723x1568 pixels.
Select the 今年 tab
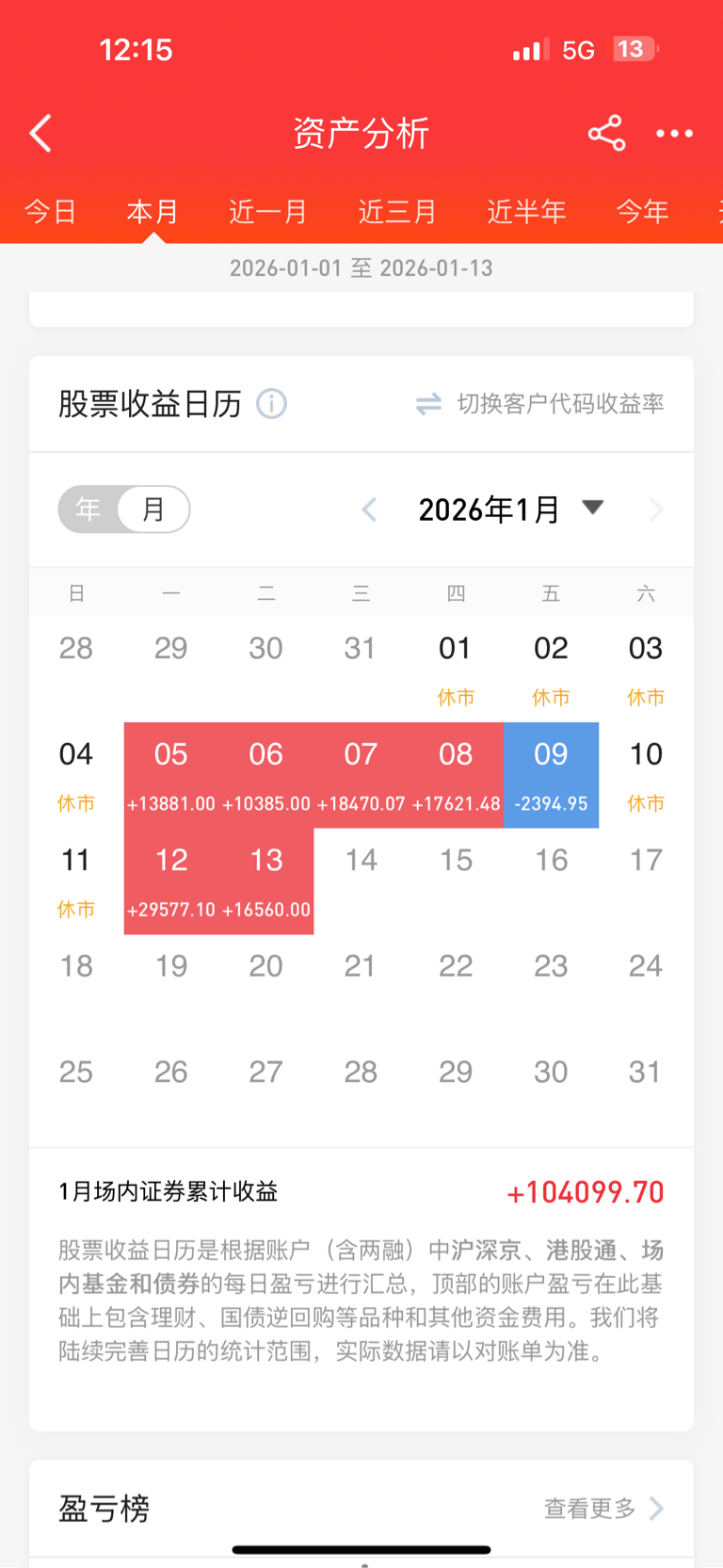642,211
